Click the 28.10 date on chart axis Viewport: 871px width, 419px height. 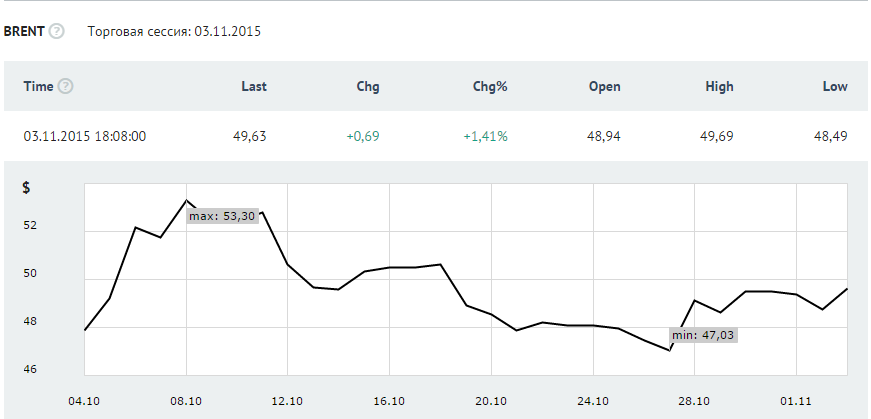[x=694, y=400]
